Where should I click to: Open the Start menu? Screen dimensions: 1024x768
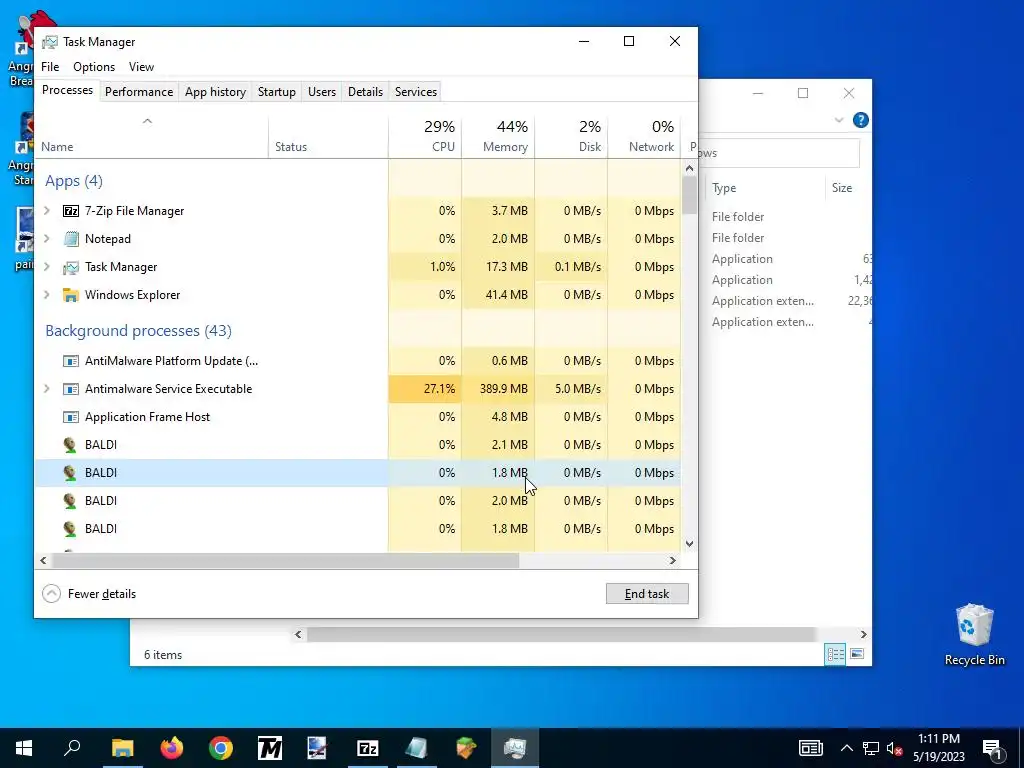click(24, 748)
